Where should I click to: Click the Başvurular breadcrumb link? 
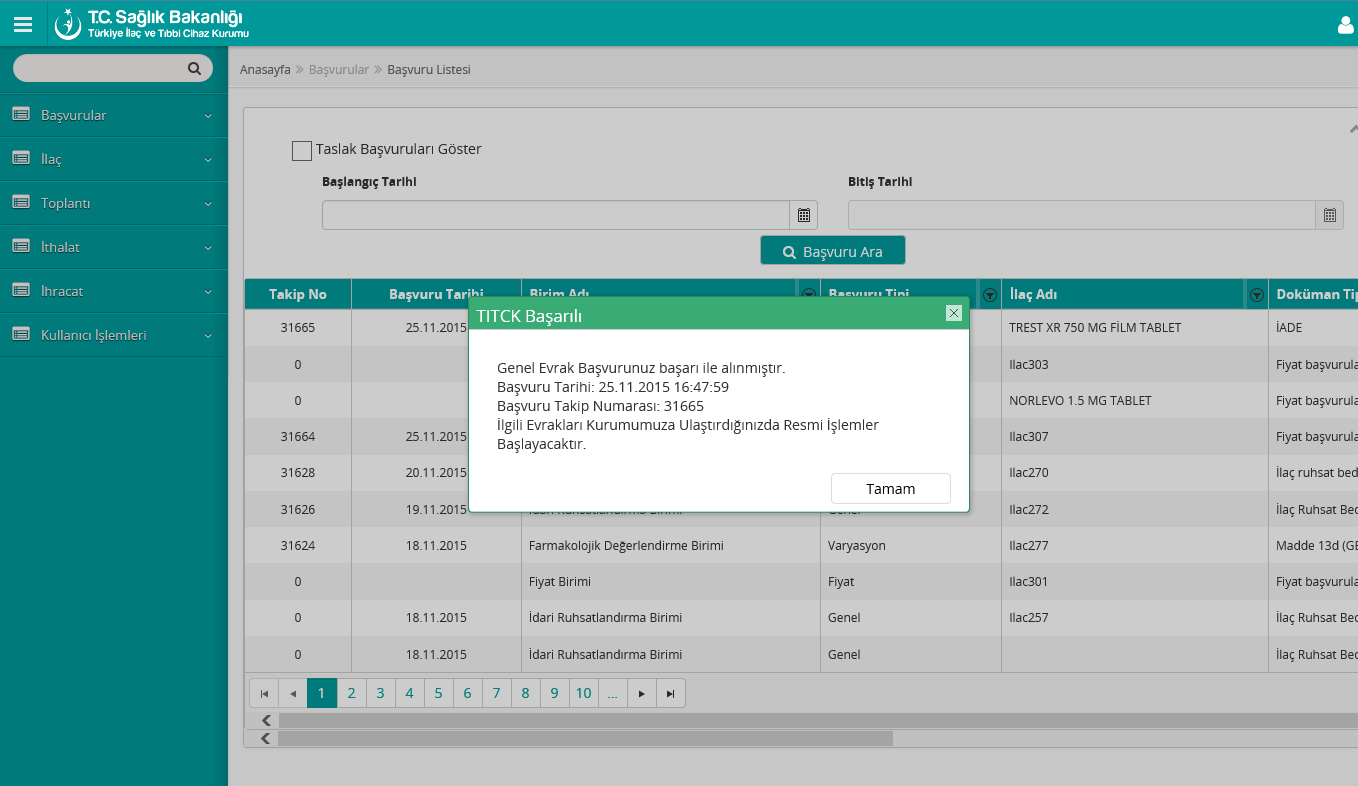tap(339, 70)
